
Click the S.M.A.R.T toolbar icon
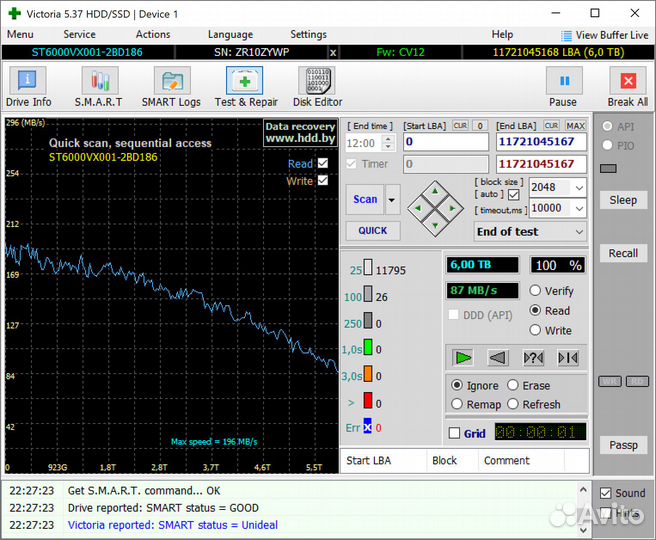(x=98, y=86)
